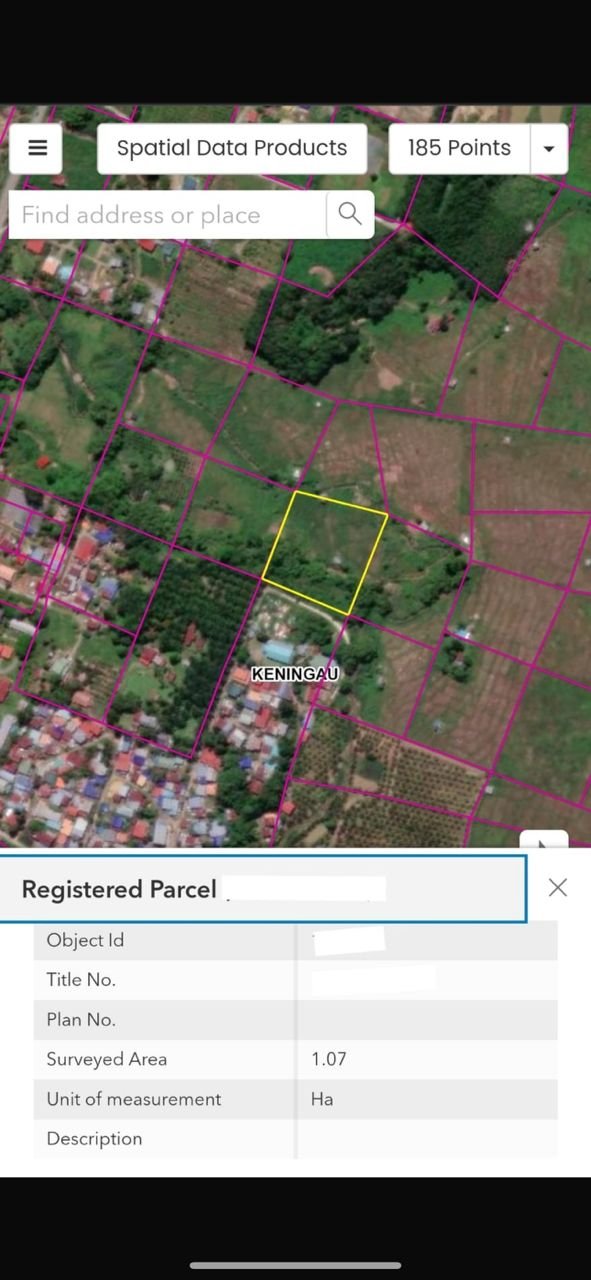591x1280 pixels.
Task: Select the Description row
Action: (295, 1138)
